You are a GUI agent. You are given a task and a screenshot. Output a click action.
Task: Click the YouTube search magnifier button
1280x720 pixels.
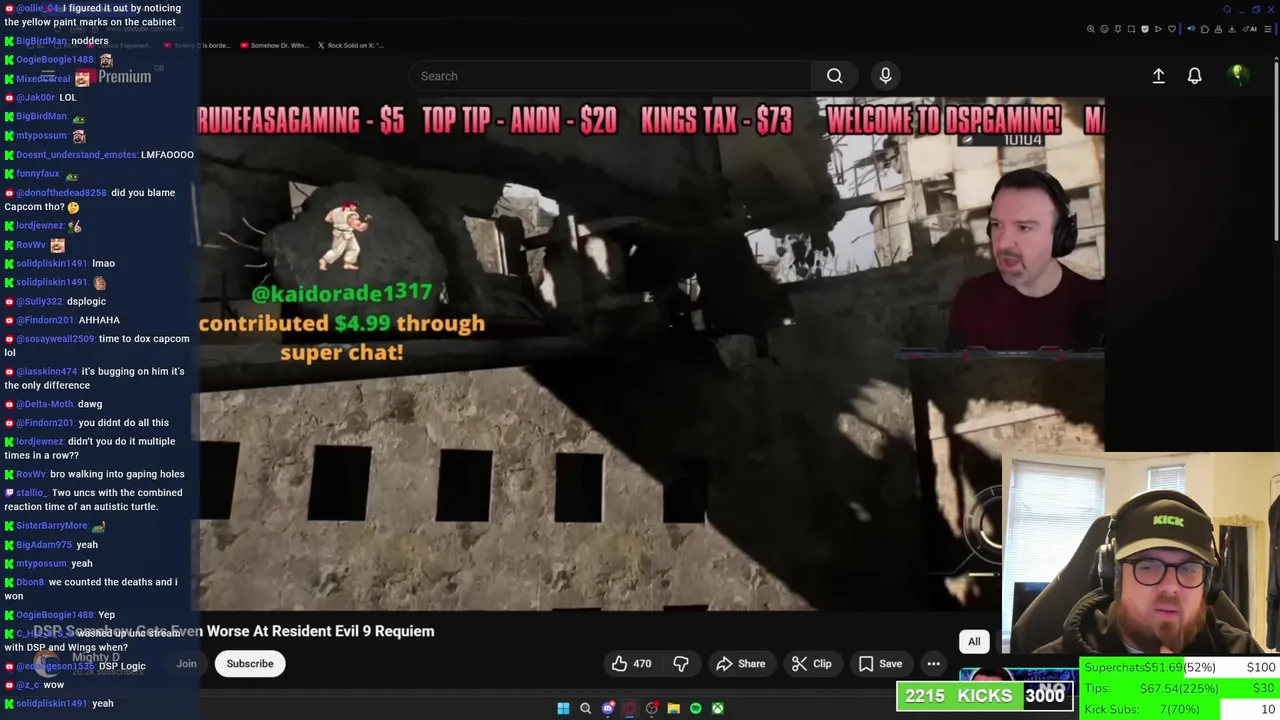[834, 76]
